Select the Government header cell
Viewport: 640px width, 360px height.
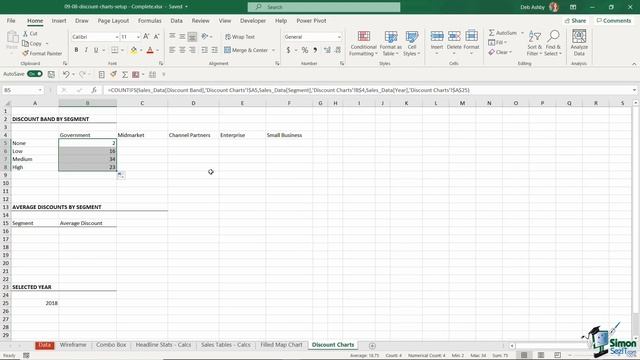[87, 135]
